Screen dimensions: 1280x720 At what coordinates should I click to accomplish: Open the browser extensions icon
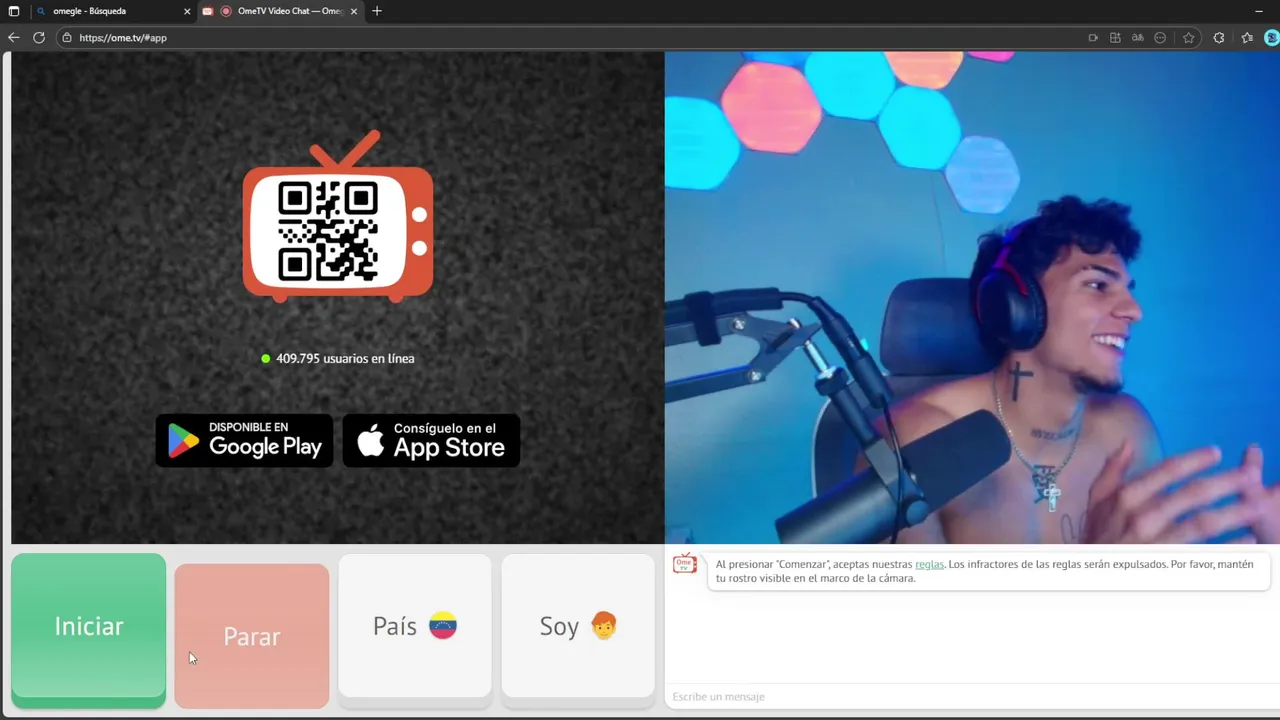(x=1219, y=38)
